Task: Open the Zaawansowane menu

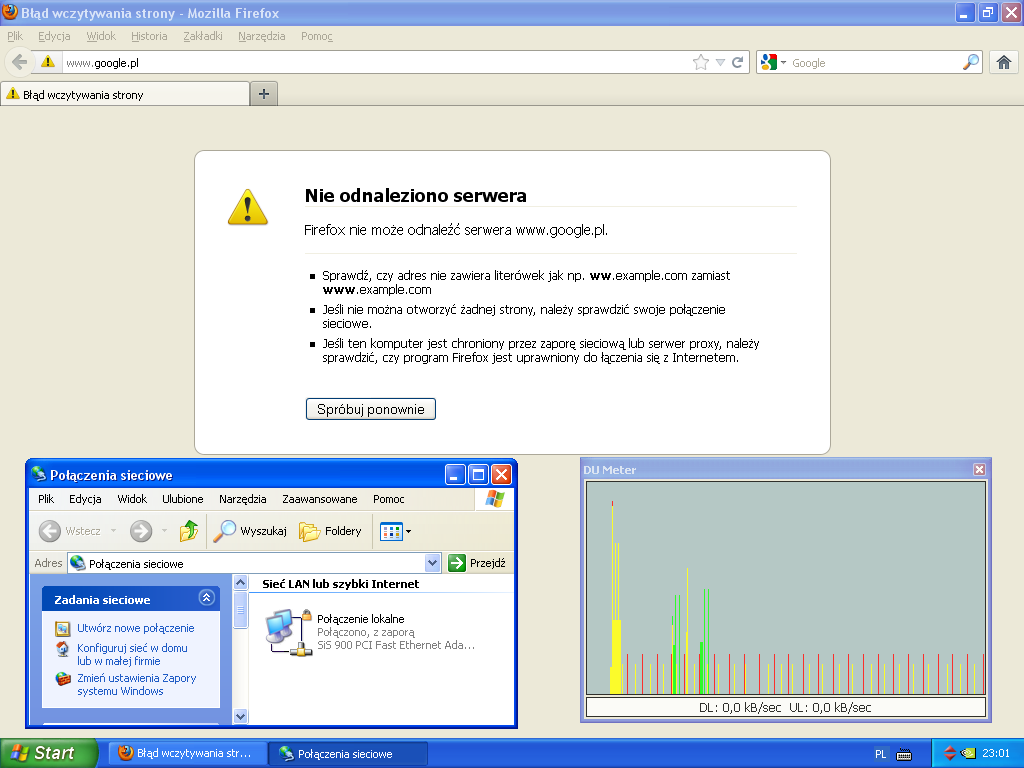Action: (319, 499)
